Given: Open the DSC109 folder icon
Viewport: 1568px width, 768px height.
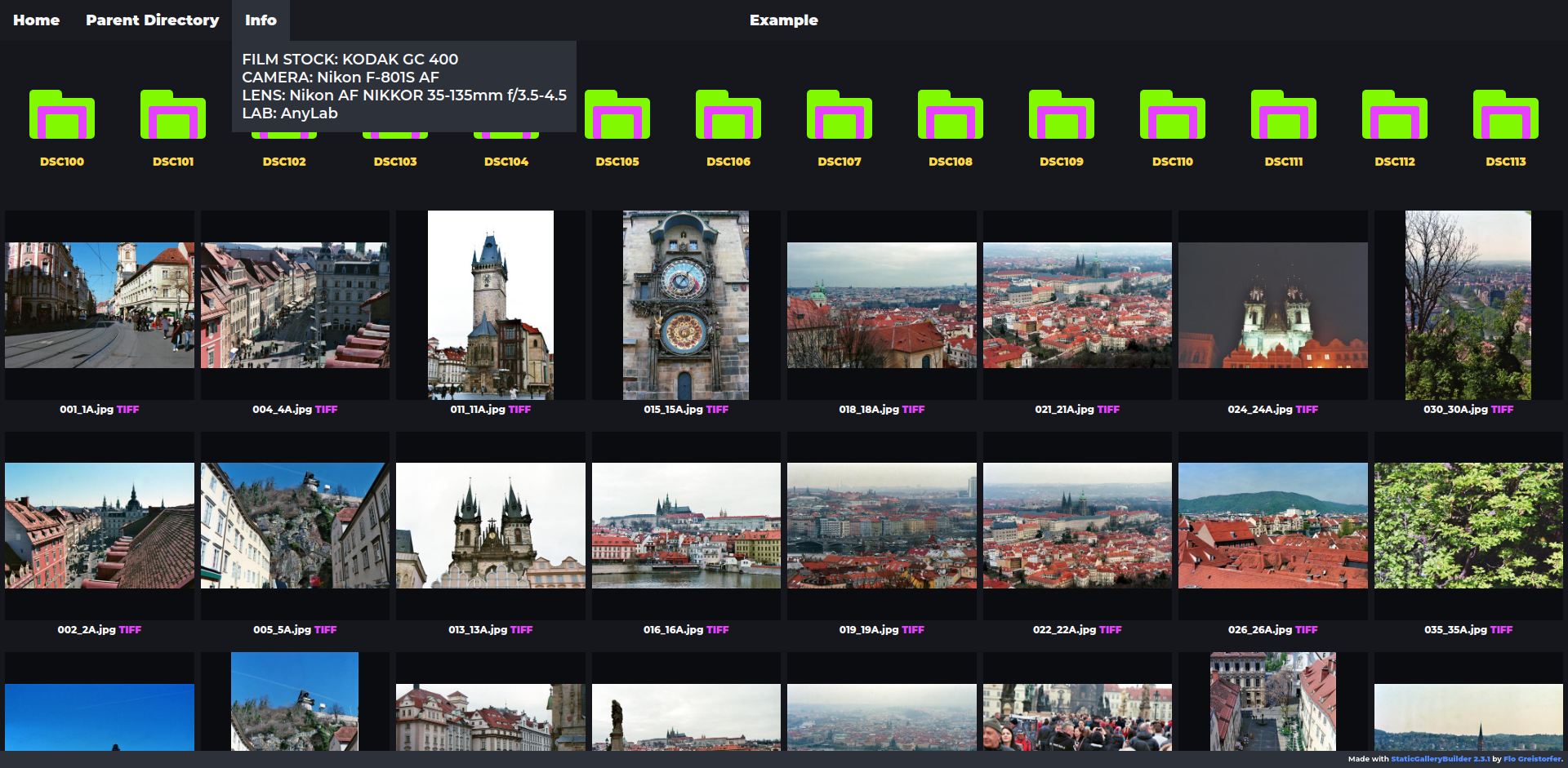Looking at the screenshot, I should click(x=1062, y=116).
